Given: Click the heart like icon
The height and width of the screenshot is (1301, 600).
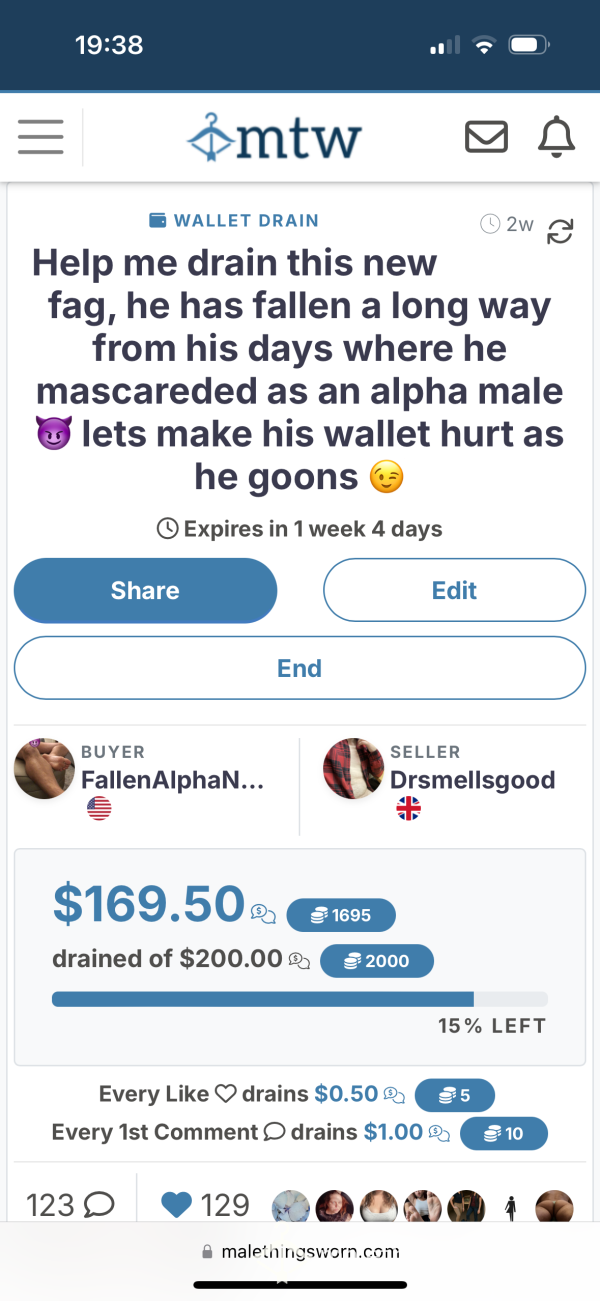Looking at the screenshot, I should click(177, 1205).
